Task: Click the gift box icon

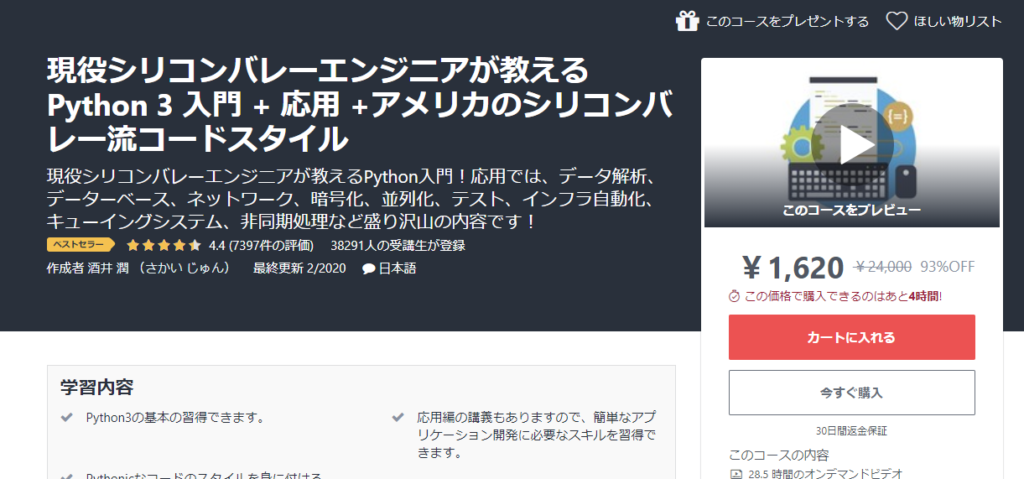Action: click(x=687, y=21)
